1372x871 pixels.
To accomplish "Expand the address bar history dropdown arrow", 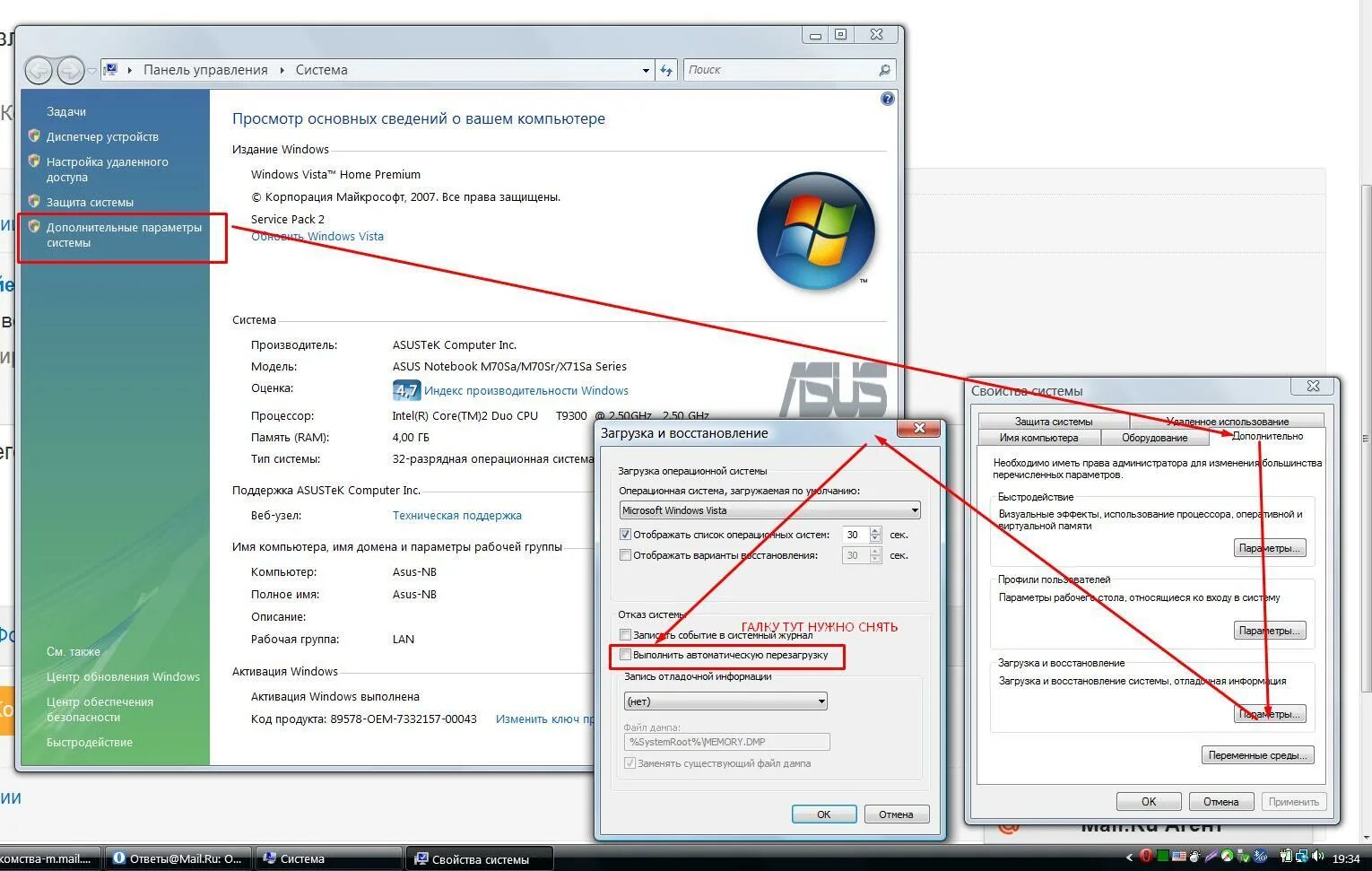I will pyautogui.click(x=646, y=70).
